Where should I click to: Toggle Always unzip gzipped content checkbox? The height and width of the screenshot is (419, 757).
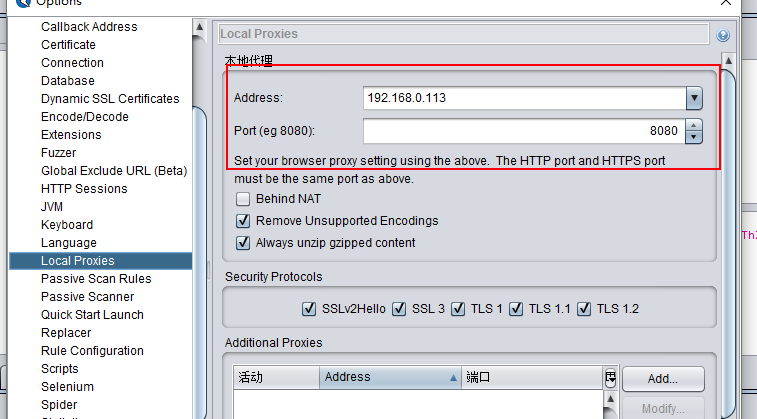(243, 242)
